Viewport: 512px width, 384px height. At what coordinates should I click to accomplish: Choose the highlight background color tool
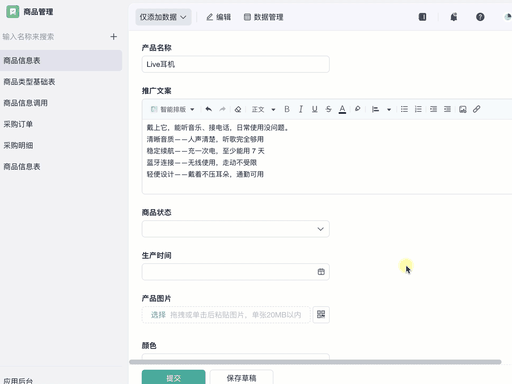tap(357, 109)
